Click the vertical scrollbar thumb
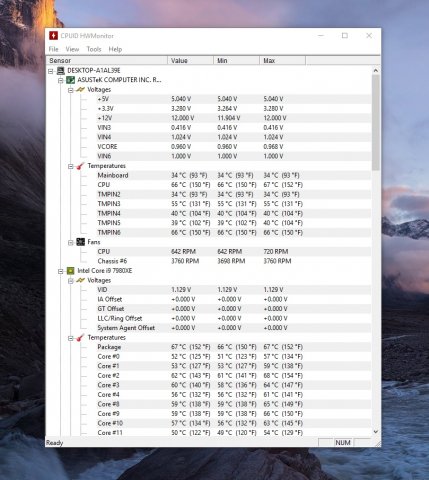 tap(376, 122)
